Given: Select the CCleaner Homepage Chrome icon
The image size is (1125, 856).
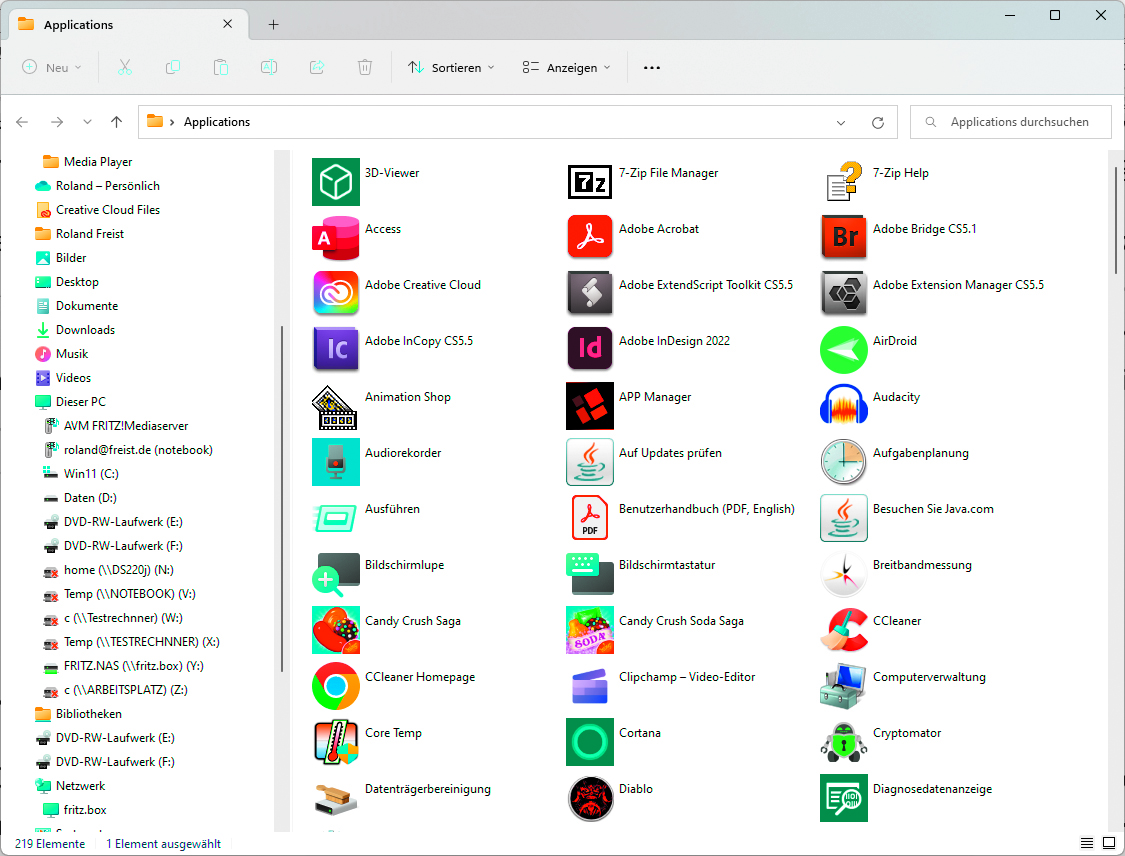Looking at the screenshot, I should coord(336,685).
